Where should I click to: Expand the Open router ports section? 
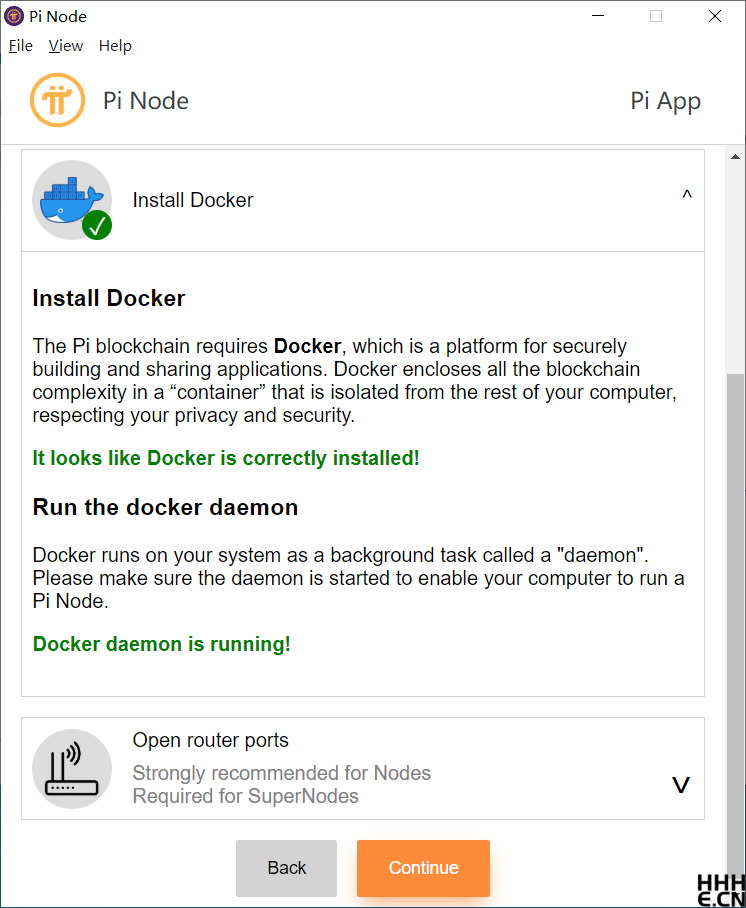pyautogui.click(x=681, y=785)
